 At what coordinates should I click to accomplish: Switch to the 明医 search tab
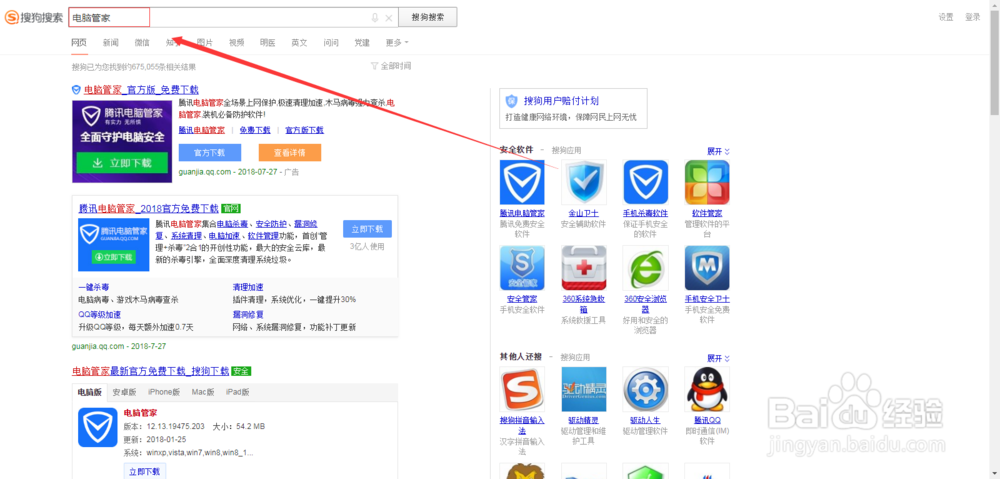(x=268, y=43)
